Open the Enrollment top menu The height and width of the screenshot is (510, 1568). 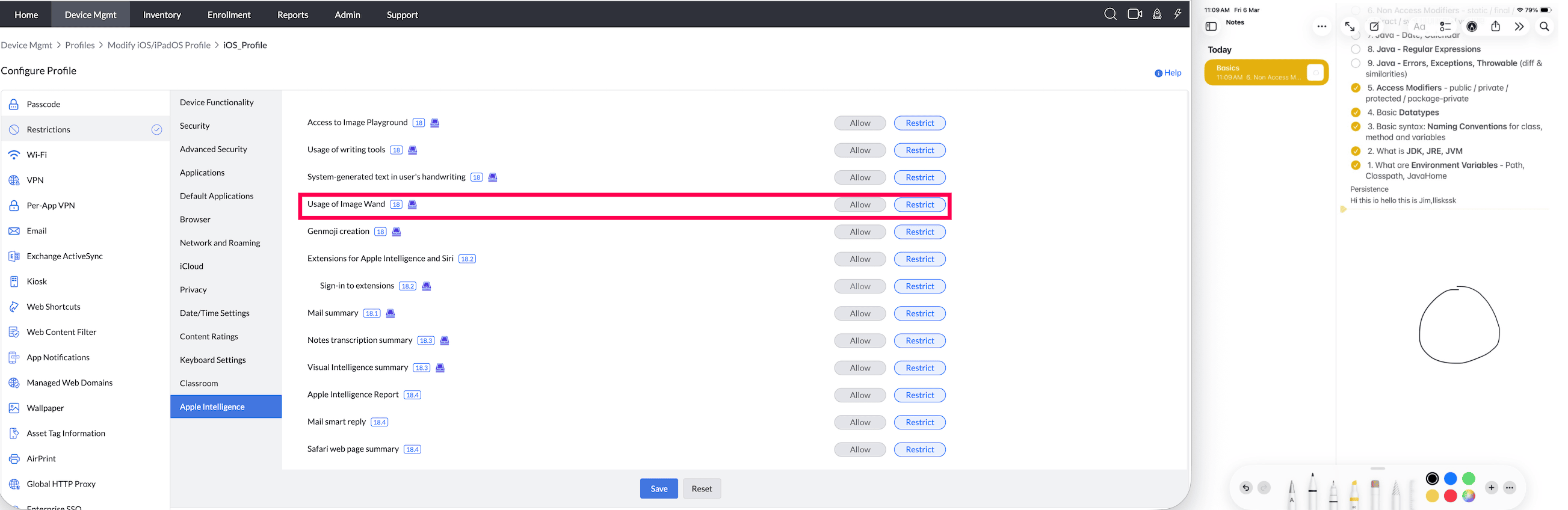click(x=229, y=14)
